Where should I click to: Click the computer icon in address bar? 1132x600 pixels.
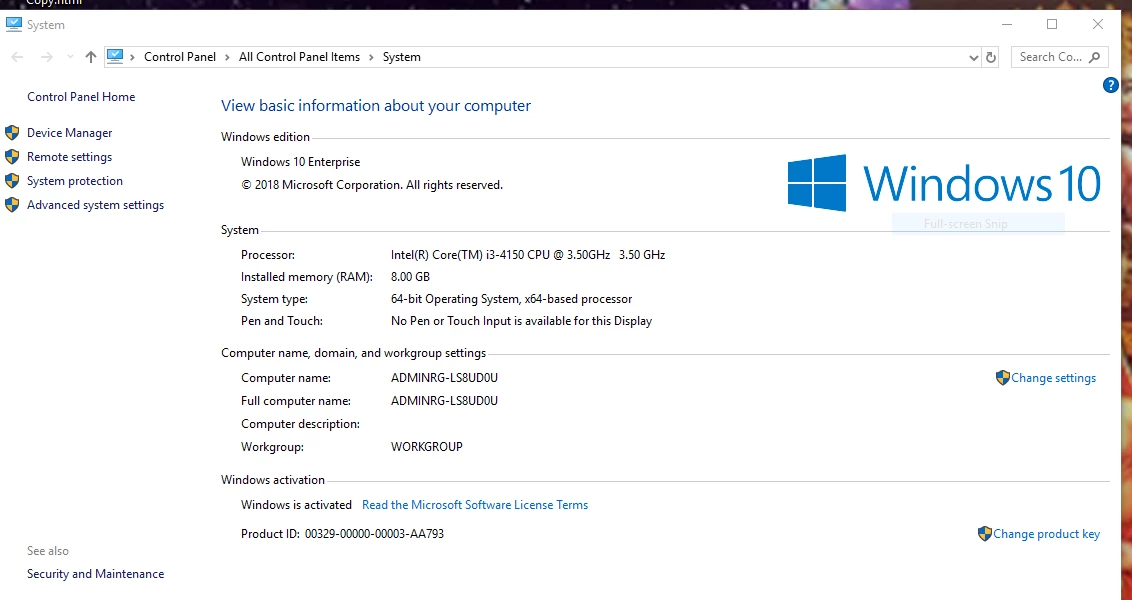tap(115, 56)
